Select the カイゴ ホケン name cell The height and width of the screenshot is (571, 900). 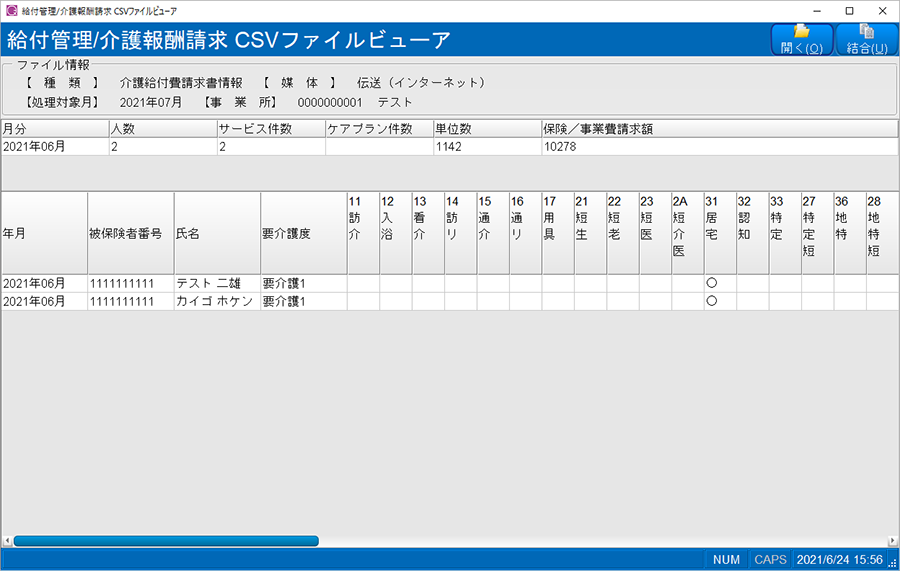tap(218, 301)
